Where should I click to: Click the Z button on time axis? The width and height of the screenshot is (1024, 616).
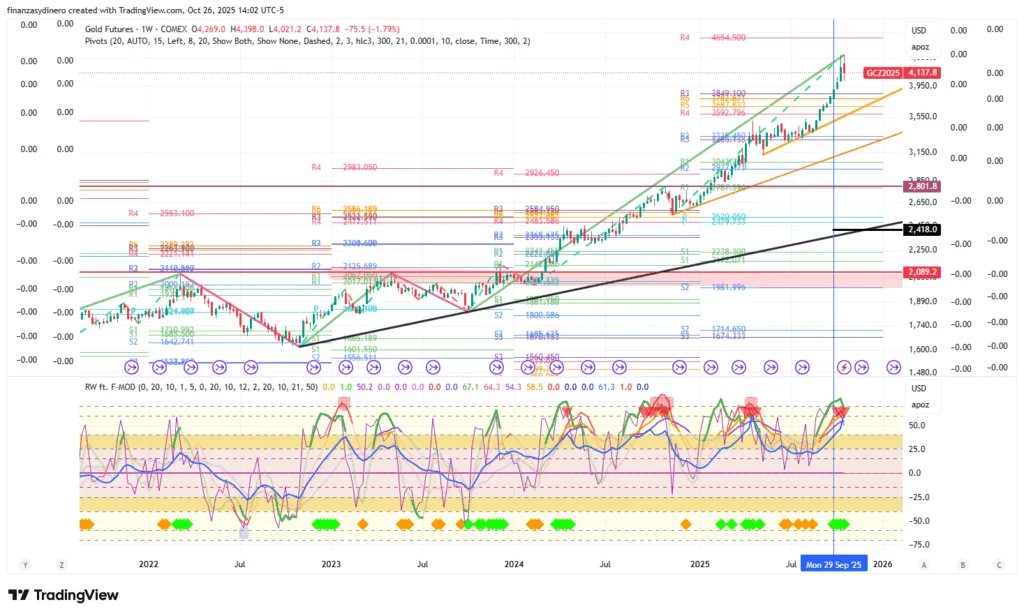coord(62,565)
